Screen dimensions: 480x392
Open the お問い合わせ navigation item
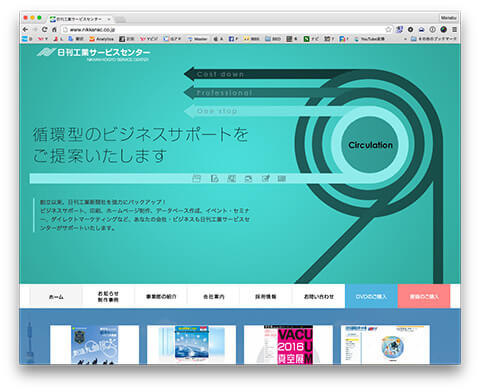319,296
